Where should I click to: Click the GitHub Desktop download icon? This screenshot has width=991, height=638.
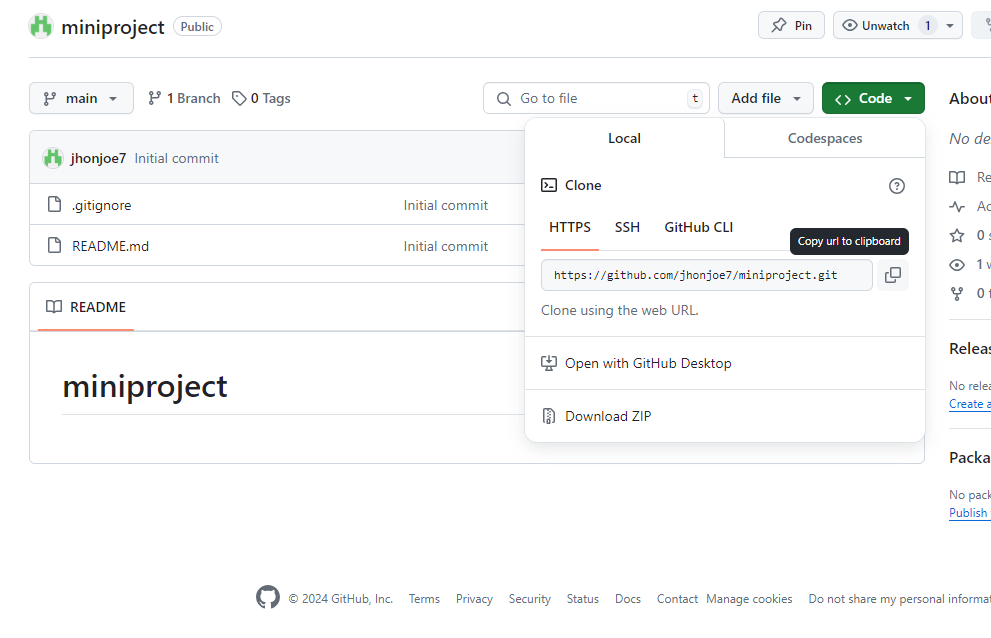coord(549,363)
